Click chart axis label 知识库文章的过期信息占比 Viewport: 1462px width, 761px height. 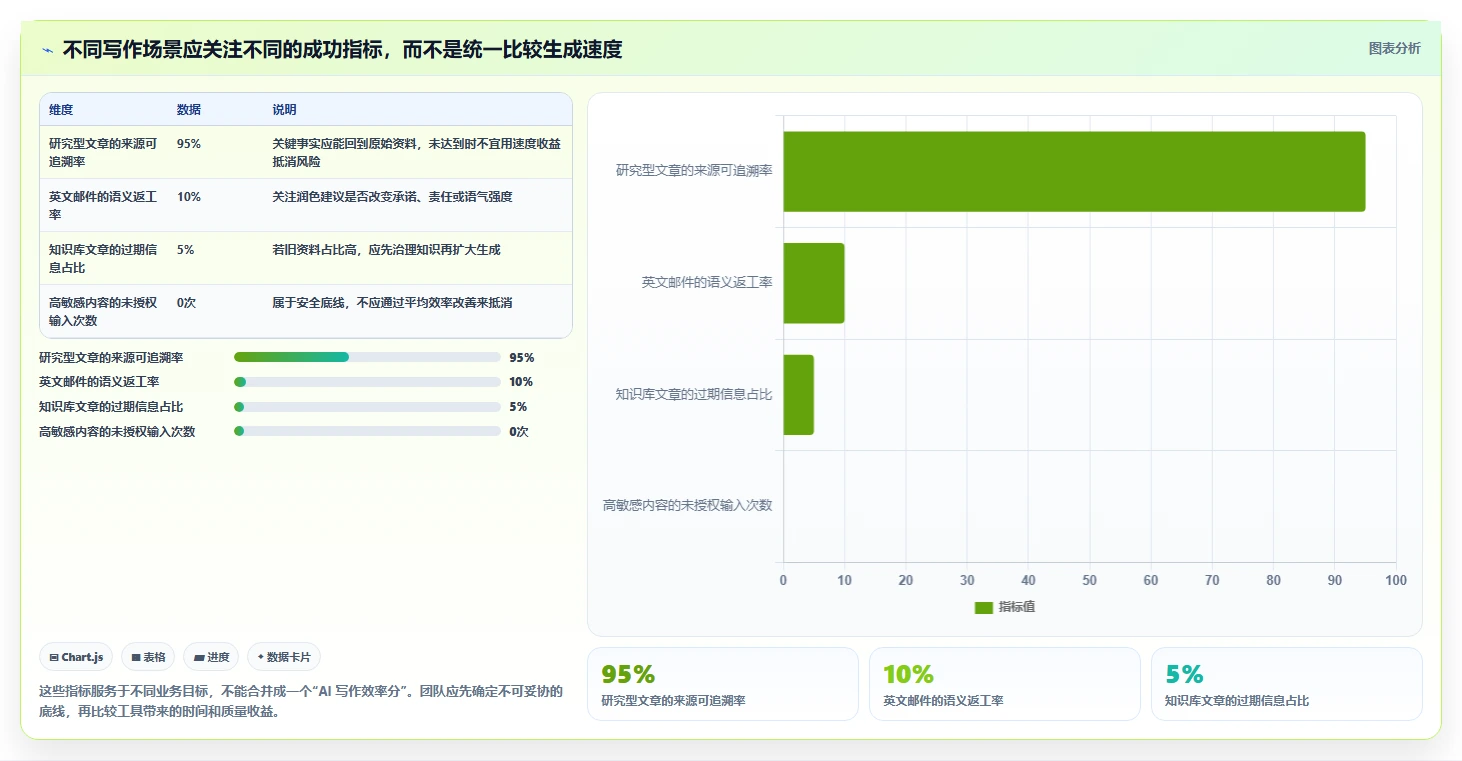pyautogui.click(x=694, y=395)
